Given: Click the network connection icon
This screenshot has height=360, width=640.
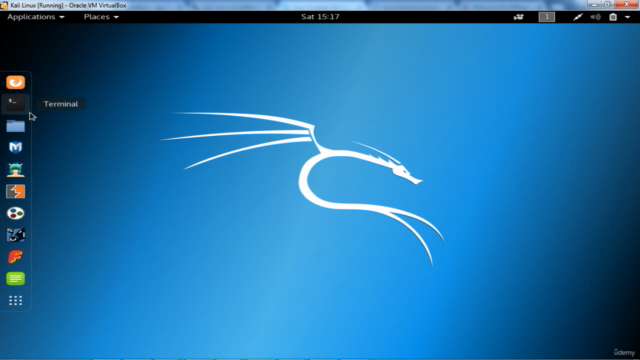Looking at the screenshot, I should click(578, 17).
